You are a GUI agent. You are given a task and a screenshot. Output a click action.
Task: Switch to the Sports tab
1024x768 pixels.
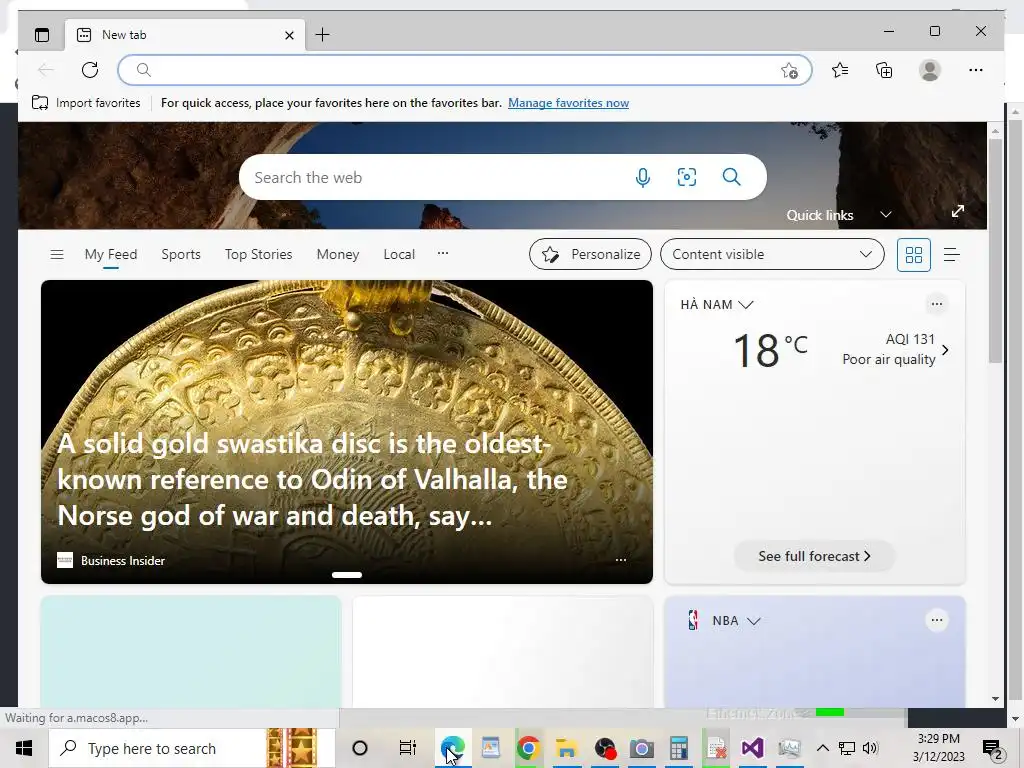[x=181, y=254]
